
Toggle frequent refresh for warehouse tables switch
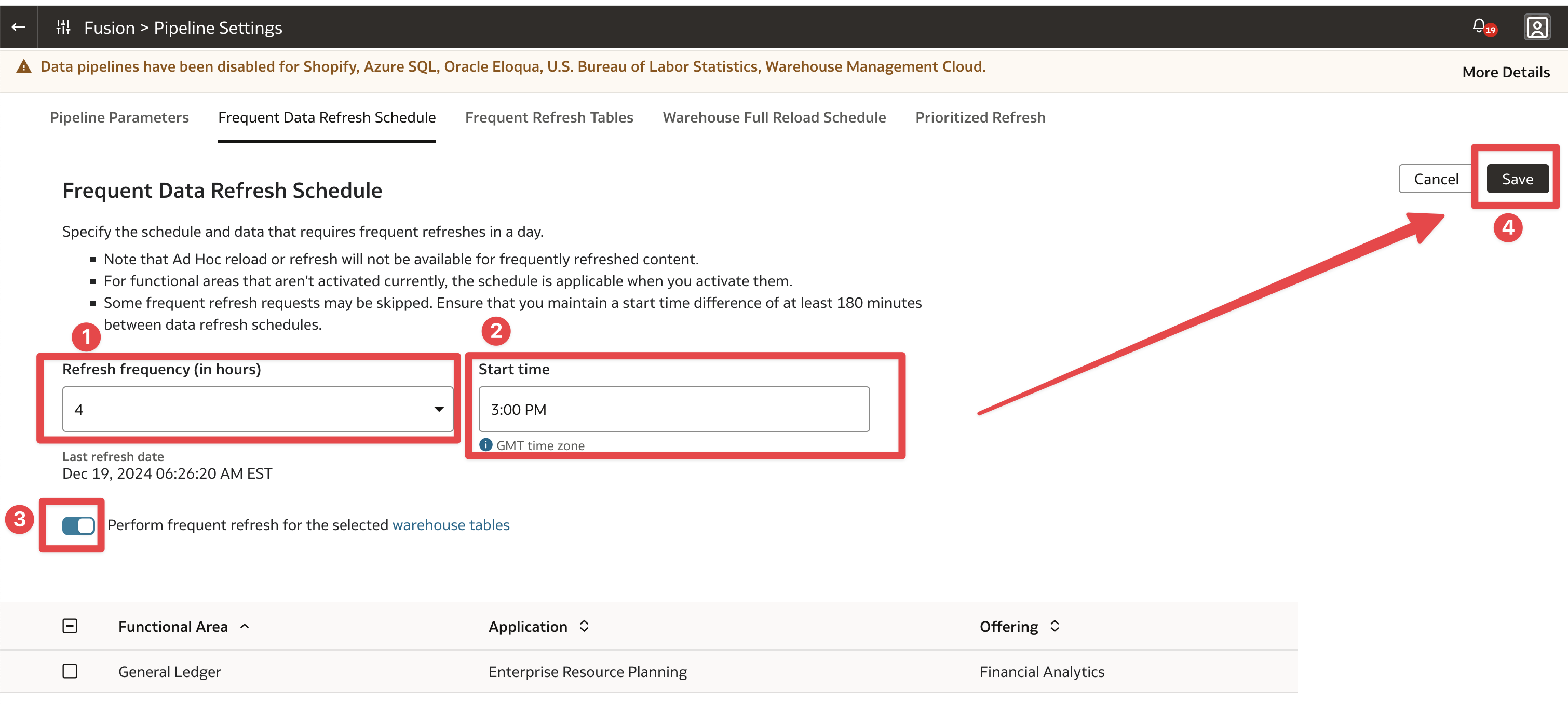coord(78,525)
